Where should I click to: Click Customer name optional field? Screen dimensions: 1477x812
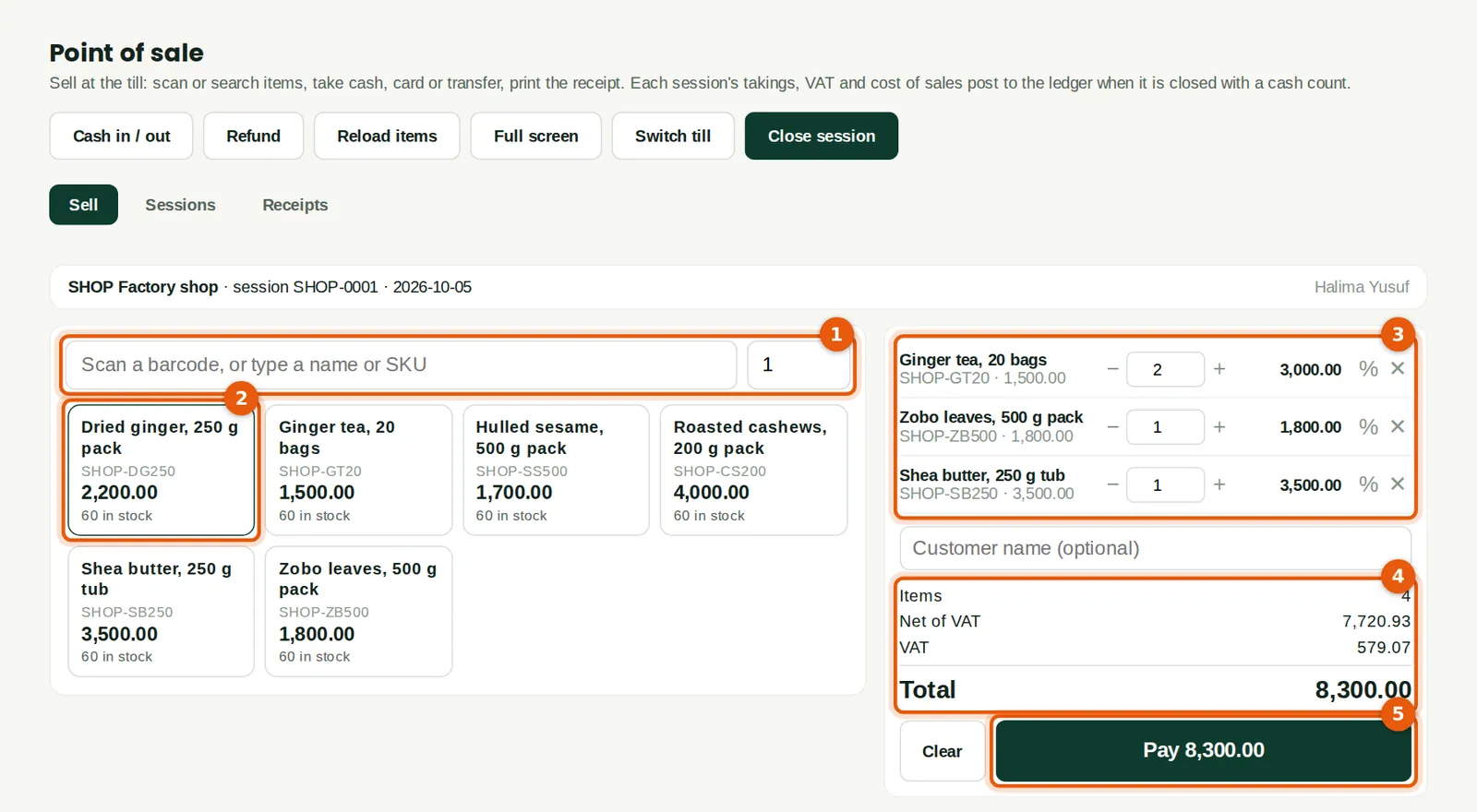pyautogui.click(x=1155, y=548)
